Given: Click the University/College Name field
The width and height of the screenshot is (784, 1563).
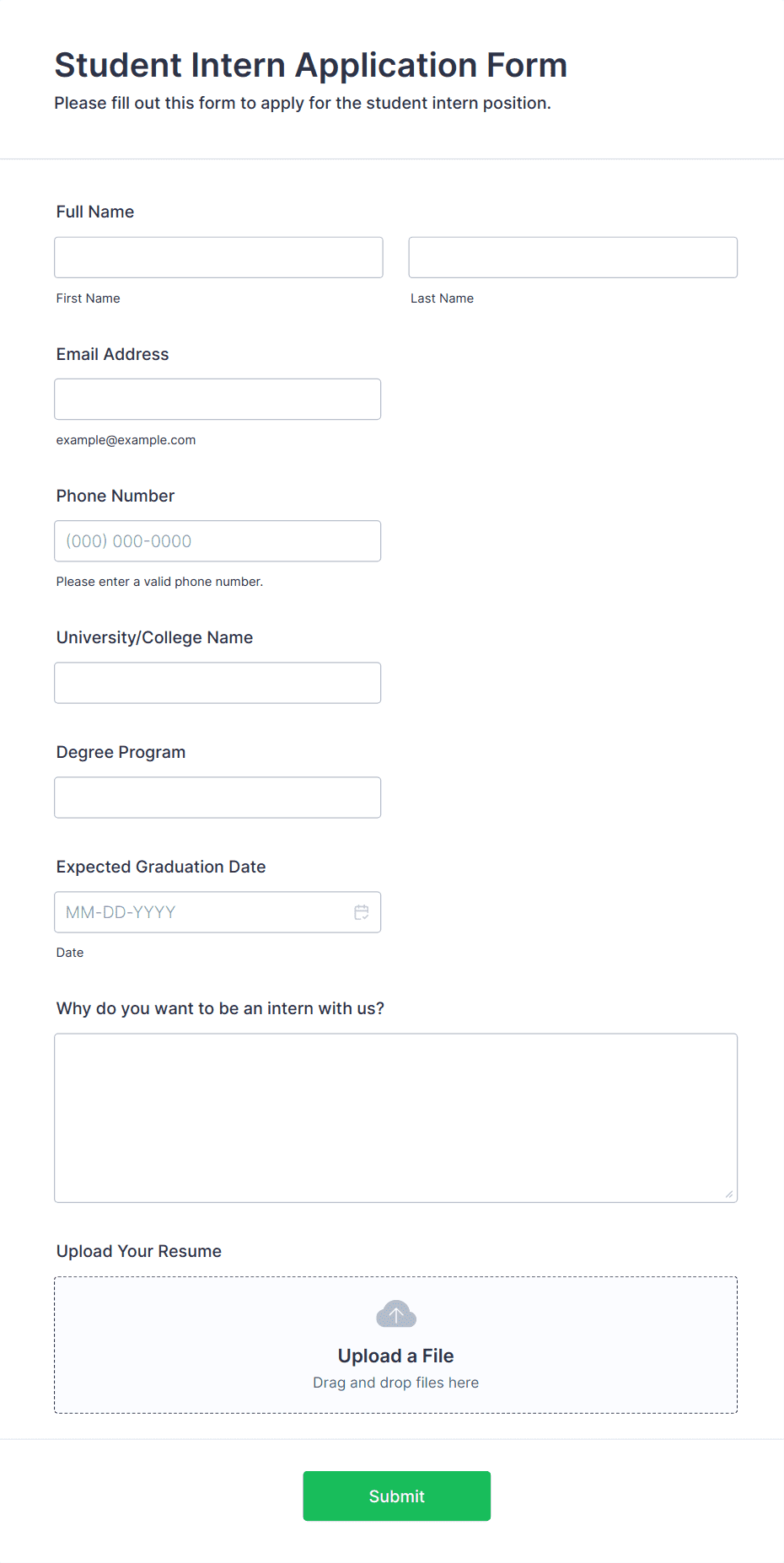Looking at the screenshot, I should click(217, 683).
